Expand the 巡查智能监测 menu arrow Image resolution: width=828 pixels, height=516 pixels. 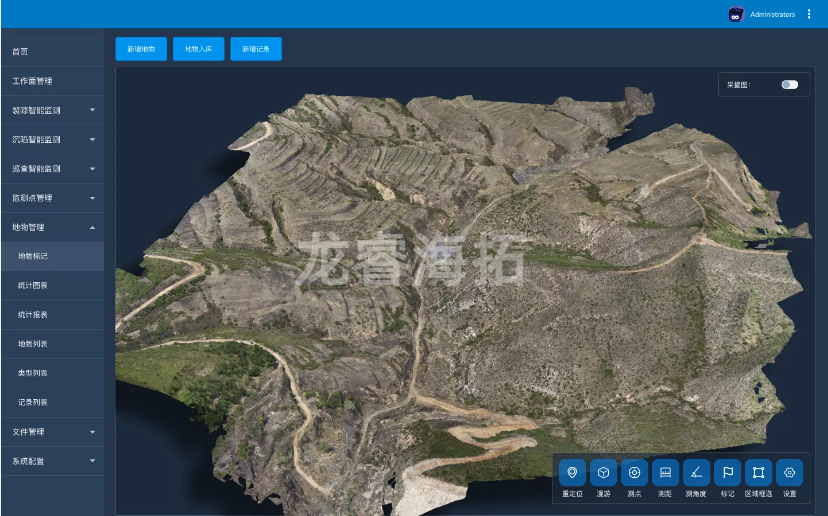tap(92, 168)
